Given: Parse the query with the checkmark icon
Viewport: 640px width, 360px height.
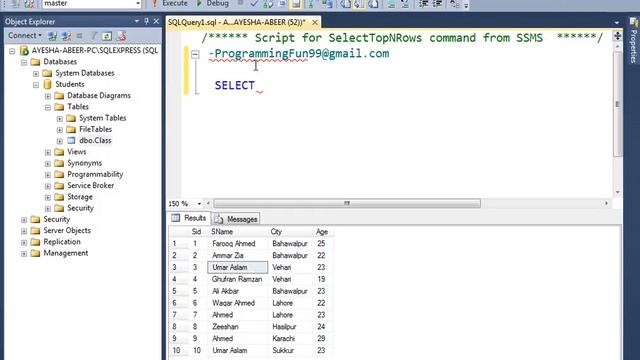Looking at the screenshot, I should [254, 4].
